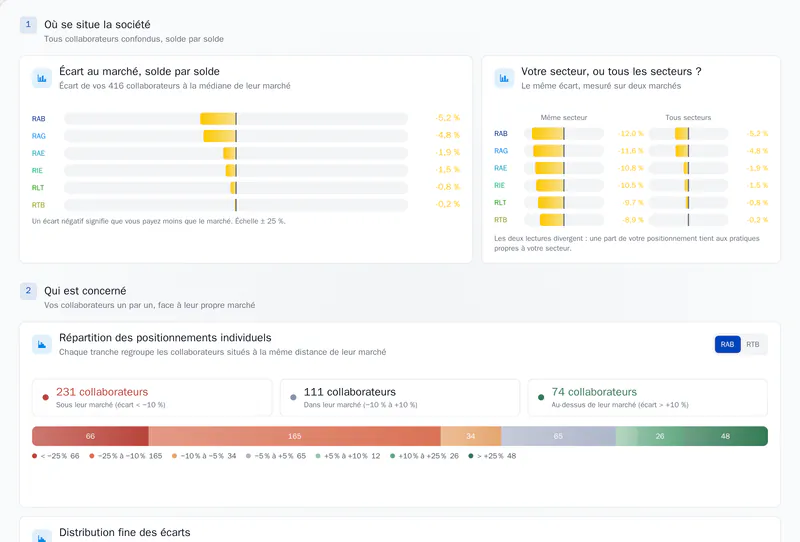
Task: Switch the distribution view to RTB
Action: click(753, 344)
